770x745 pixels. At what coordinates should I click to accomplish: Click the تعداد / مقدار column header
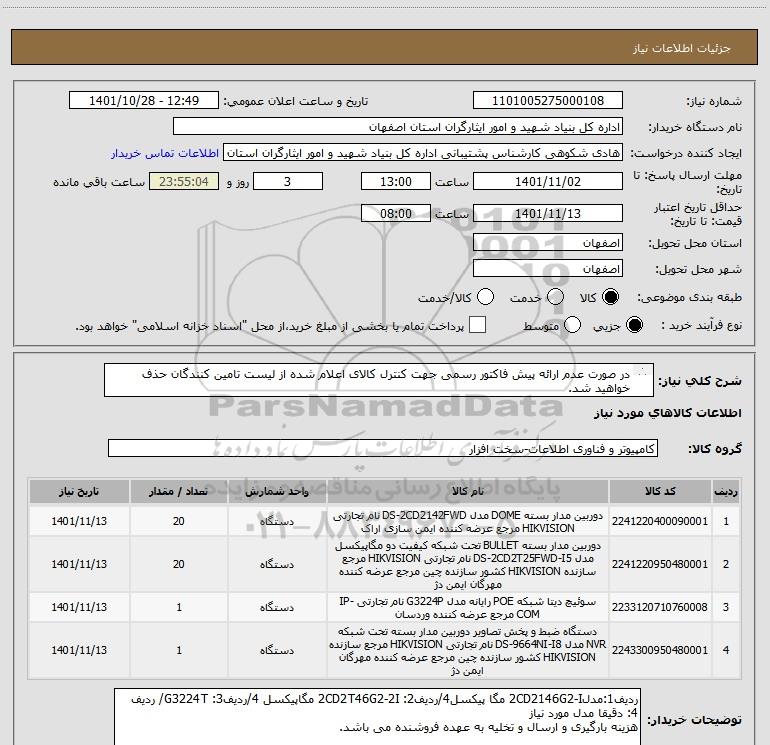[178, 492]
